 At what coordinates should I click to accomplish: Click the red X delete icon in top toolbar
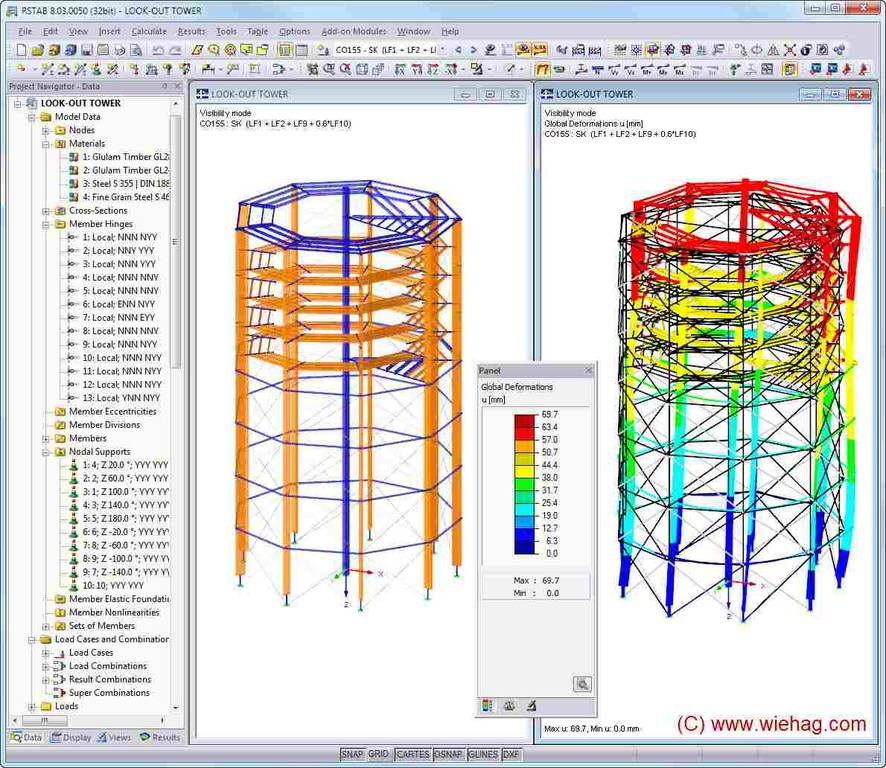click(789, 50)
